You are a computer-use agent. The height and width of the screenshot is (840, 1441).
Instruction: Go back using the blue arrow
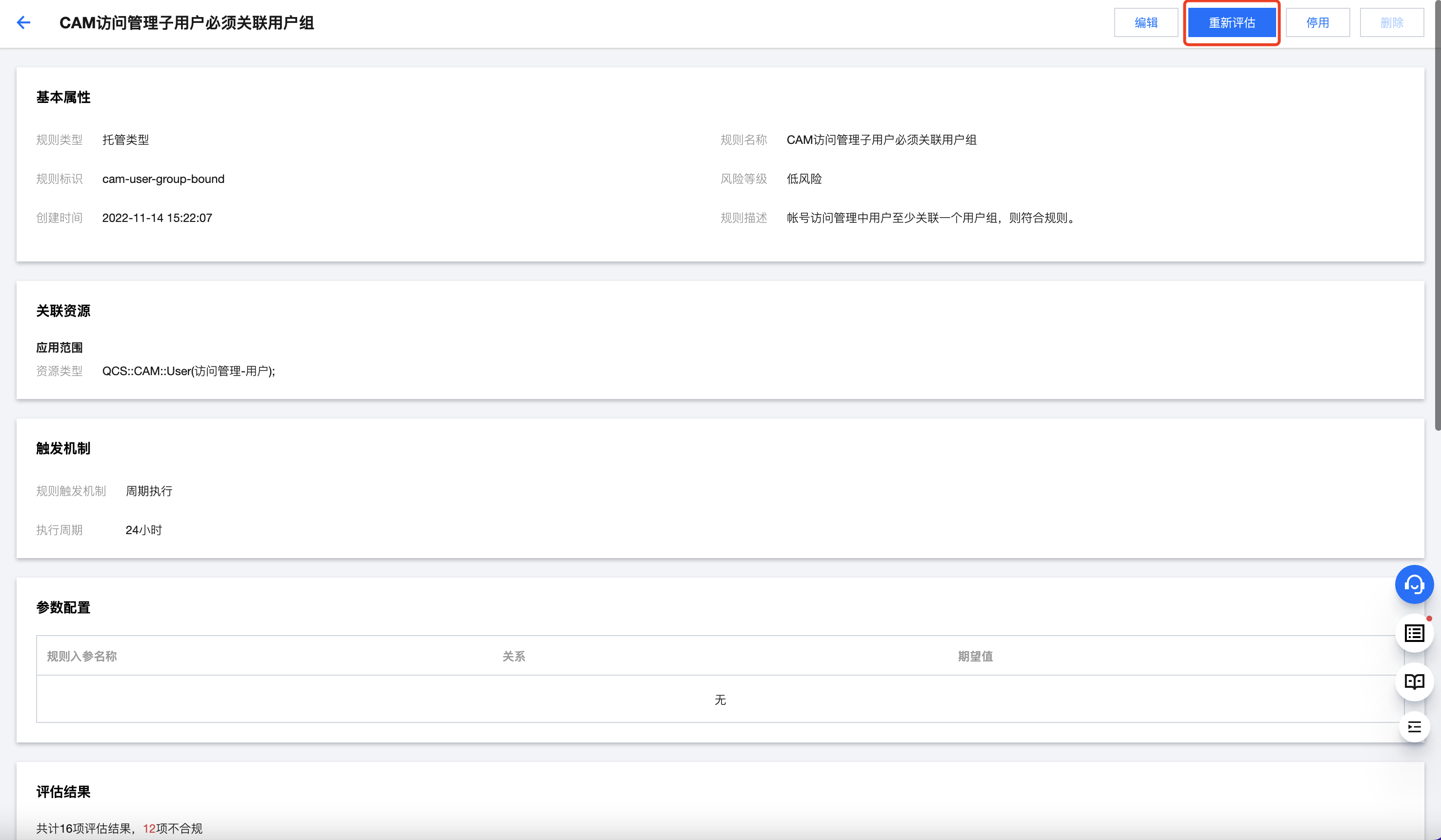click(x=23, y=22)
